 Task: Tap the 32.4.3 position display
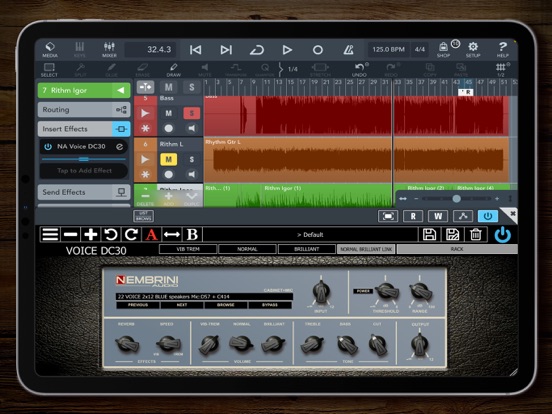[x=151, y=50]
